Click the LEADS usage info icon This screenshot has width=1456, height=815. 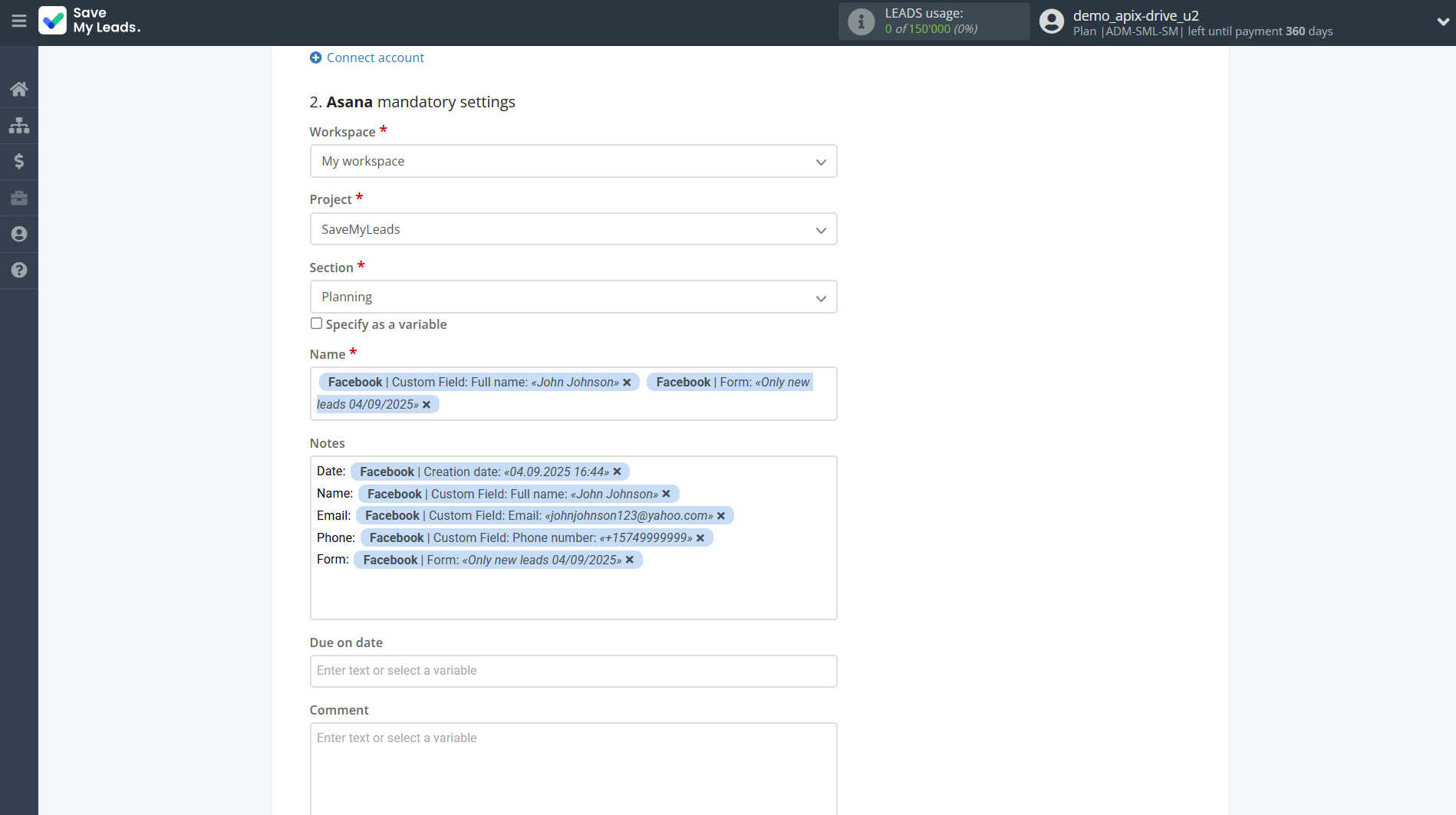[x=861, y=21]
